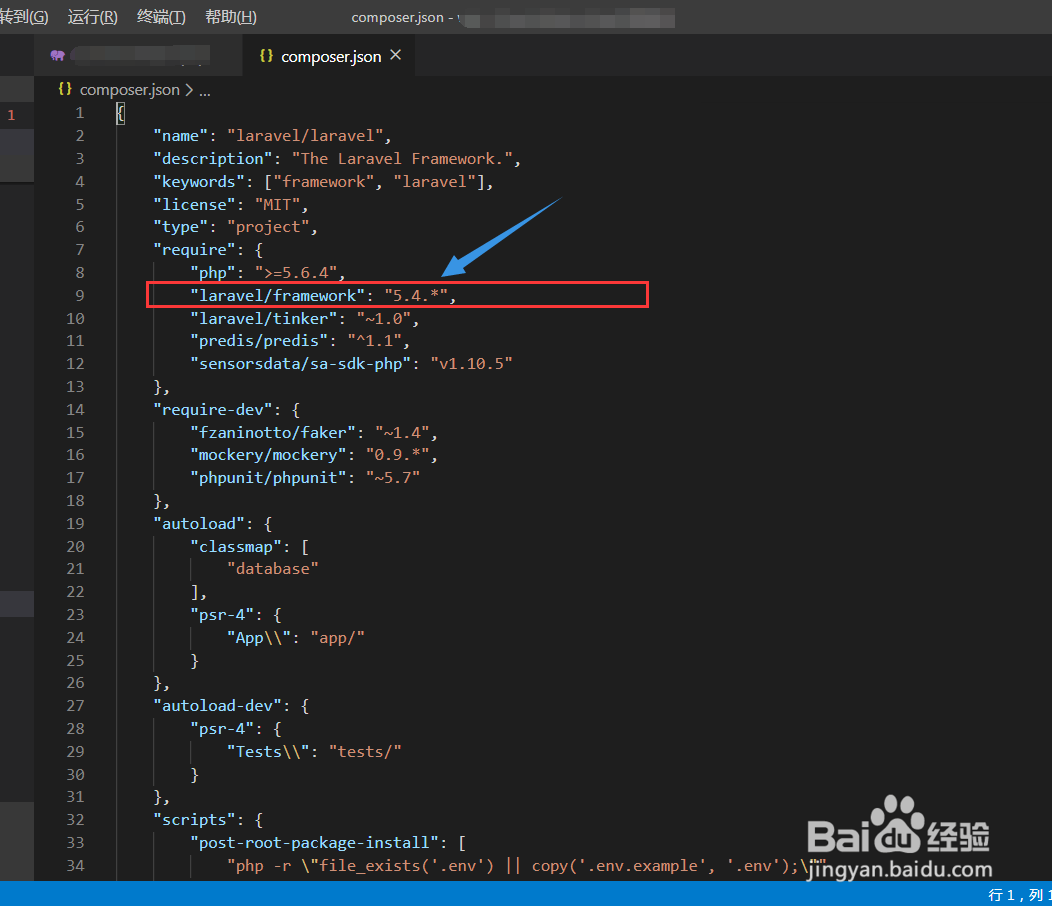Open the 帮助(H) Help menu
The image size is (1052, 906).
click(x=231, y=17)
